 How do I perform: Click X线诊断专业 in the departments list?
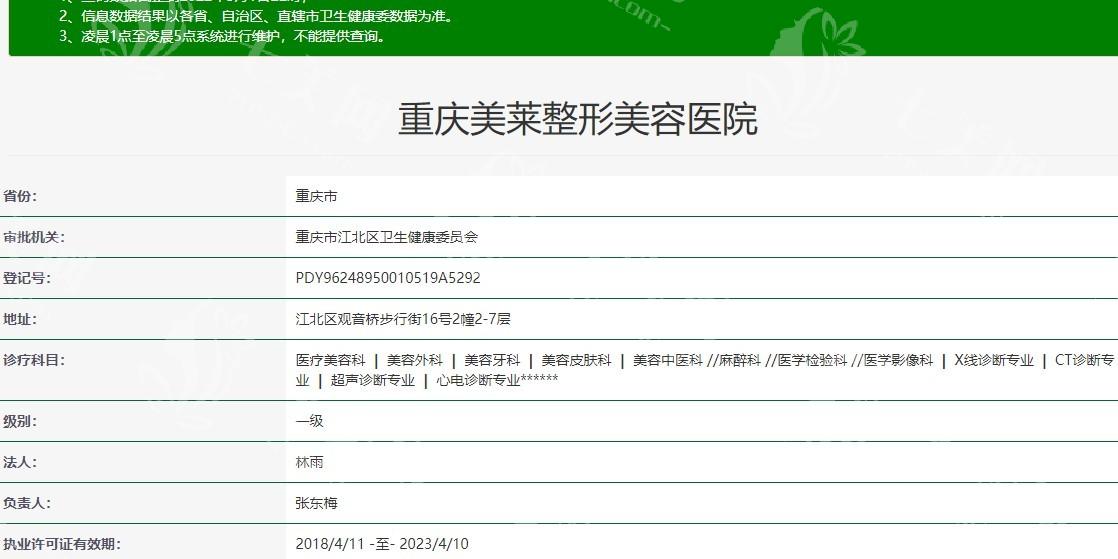(x=994, y=360)
